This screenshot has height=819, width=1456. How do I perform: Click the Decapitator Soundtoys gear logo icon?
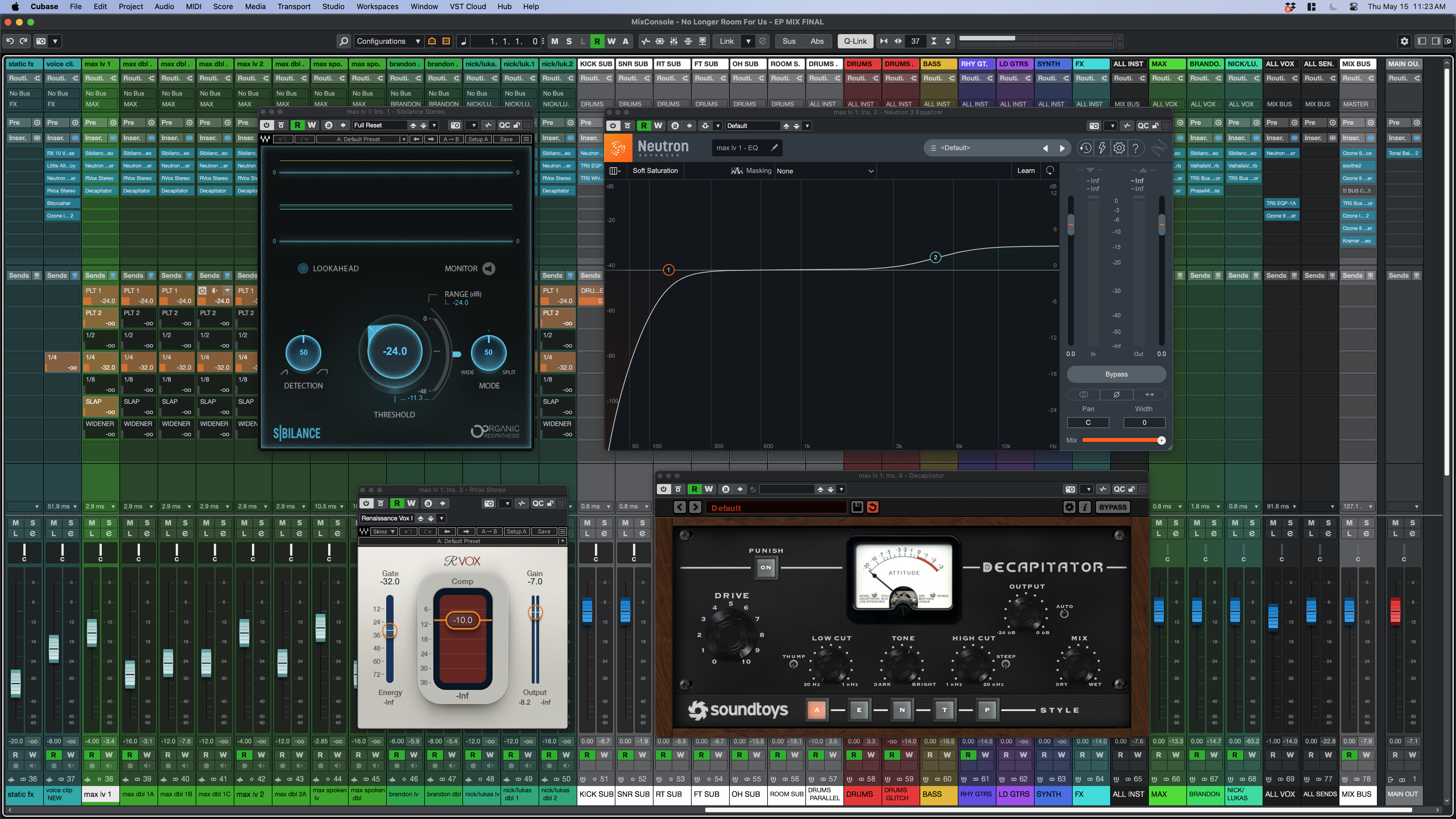1069,507
